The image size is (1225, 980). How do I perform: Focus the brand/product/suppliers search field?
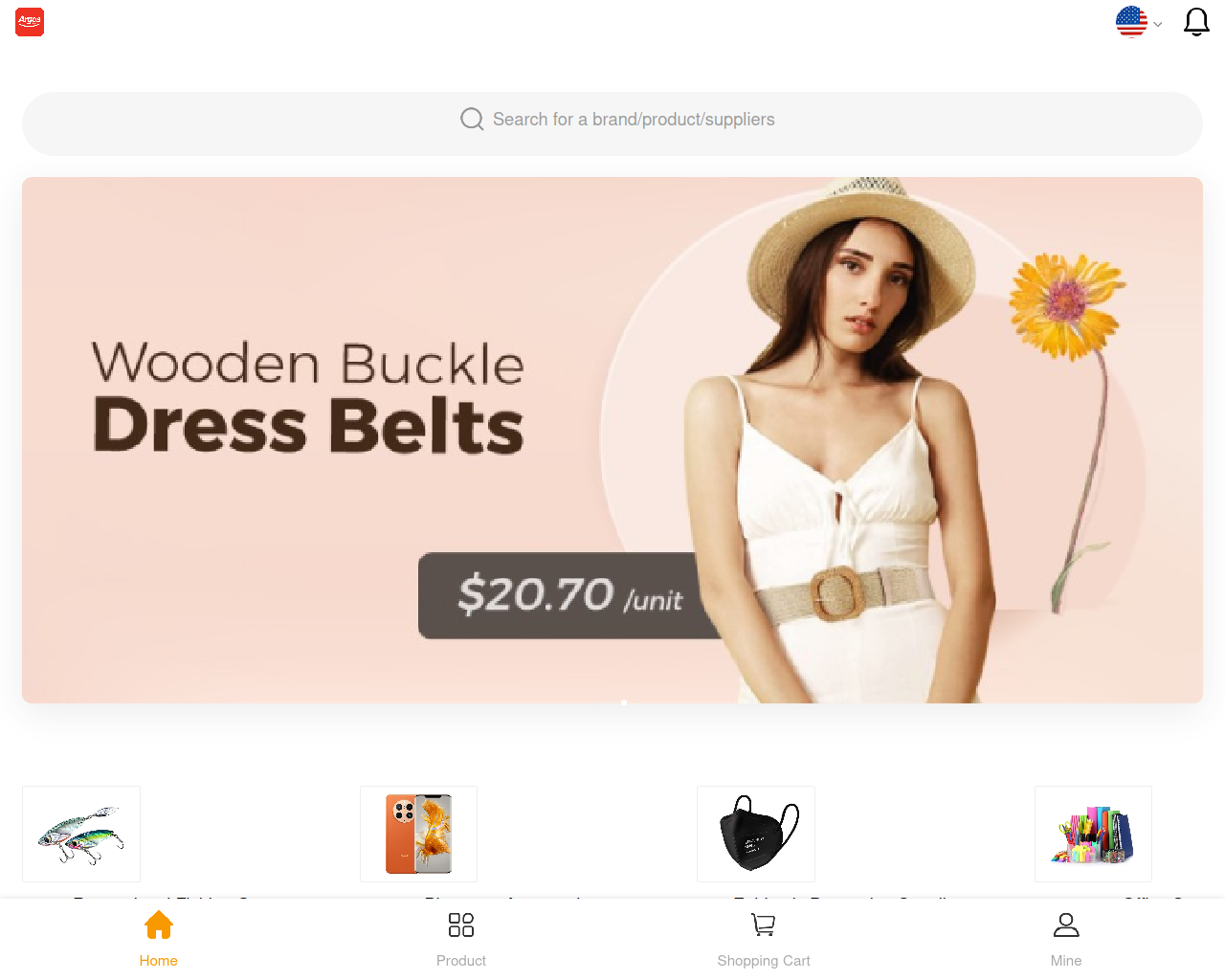pos(612,123)
